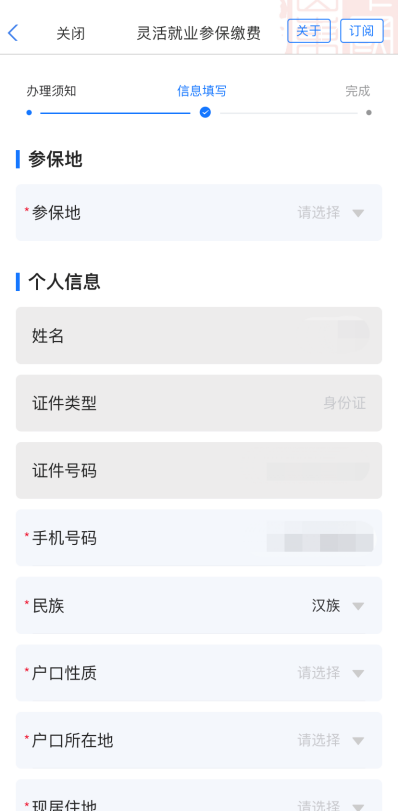This screenshot has height=811, width=398.
Task: Click the 手机号码 input field
Action: (x=199, y=538)
